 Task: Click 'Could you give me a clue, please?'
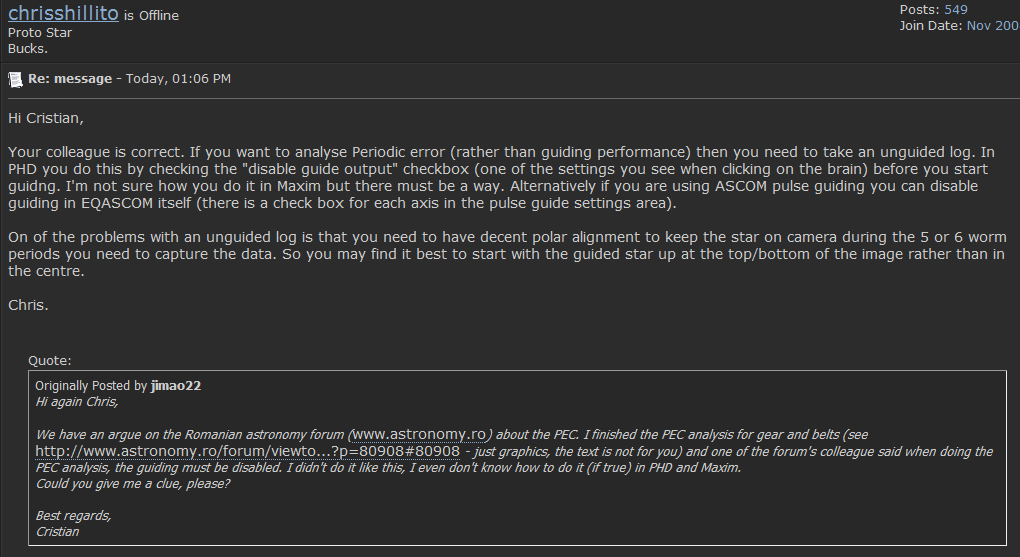tap(133, 483)
